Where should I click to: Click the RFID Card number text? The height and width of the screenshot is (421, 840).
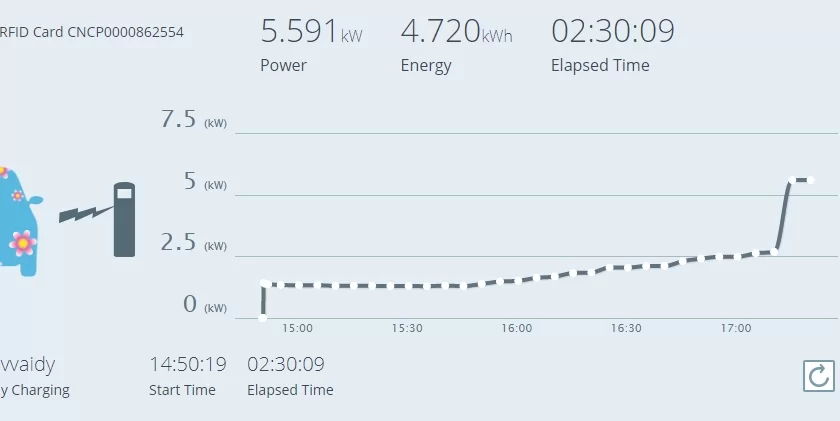(92, 32)
